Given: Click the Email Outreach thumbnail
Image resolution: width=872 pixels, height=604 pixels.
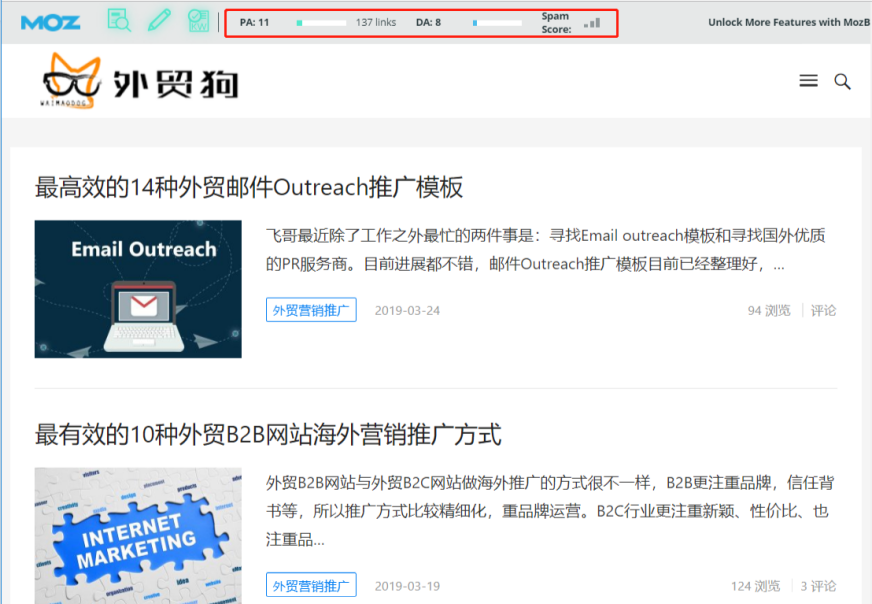Looking at the screenshot, I should (x=138, y=289).
